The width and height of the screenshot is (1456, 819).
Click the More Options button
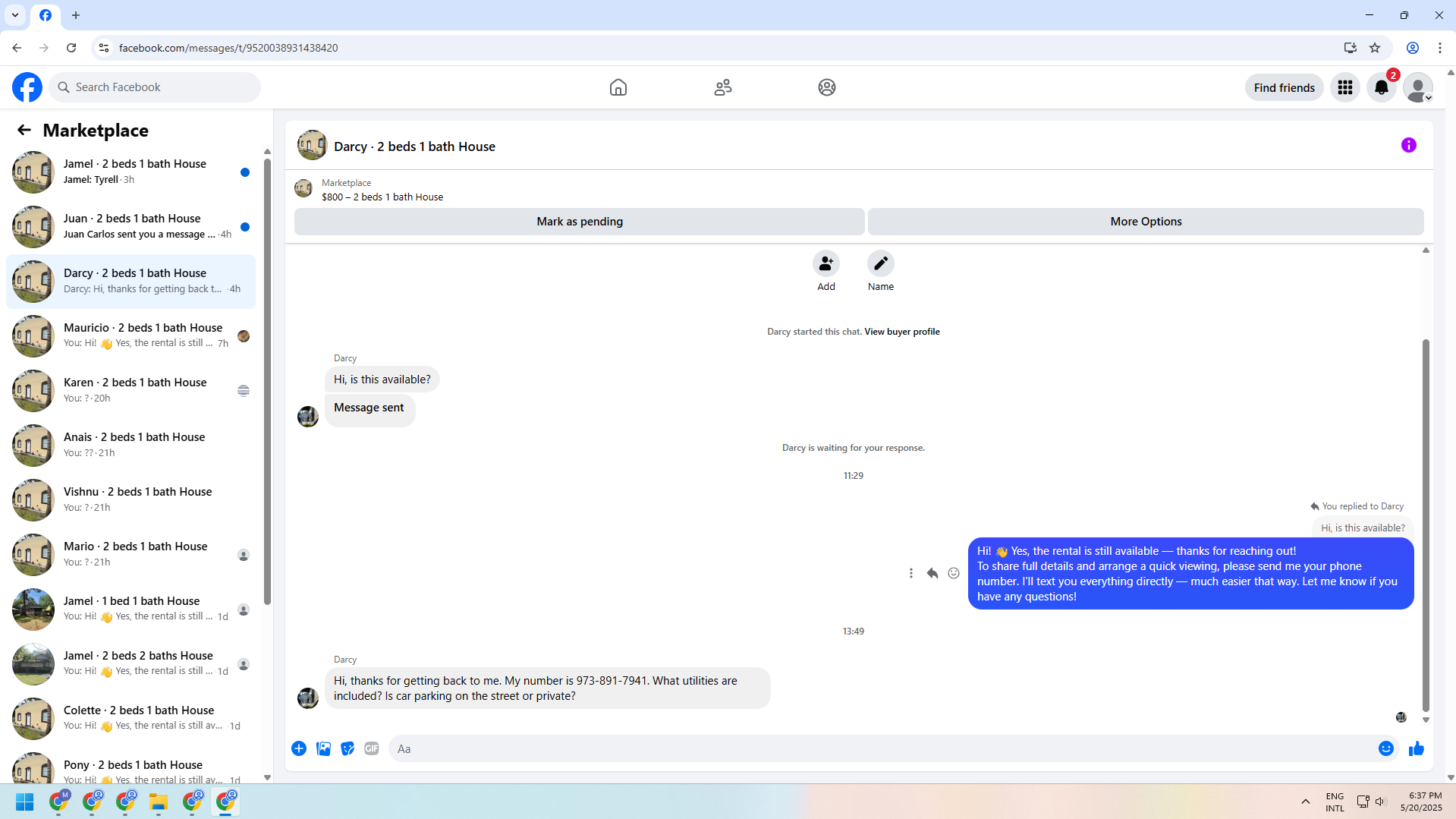click(x=1146, y=222)
